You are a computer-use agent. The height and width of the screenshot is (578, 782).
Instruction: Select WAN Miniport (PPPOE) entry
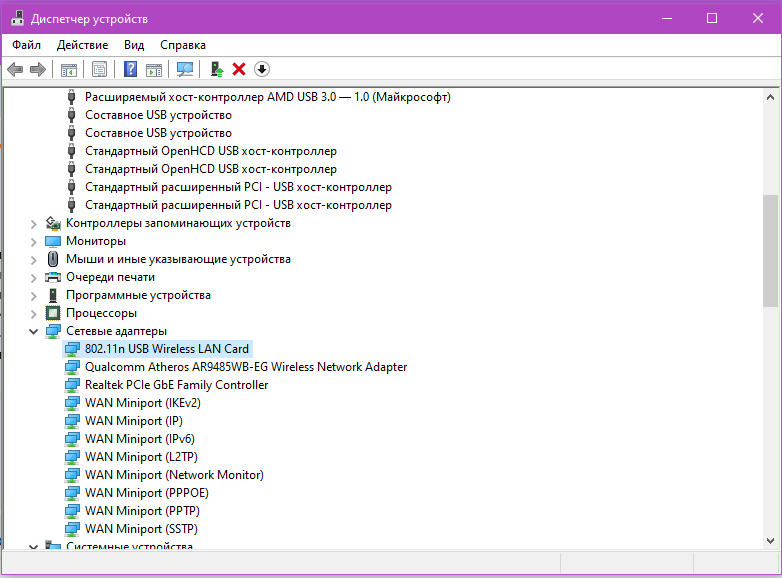tap(147, 493)
